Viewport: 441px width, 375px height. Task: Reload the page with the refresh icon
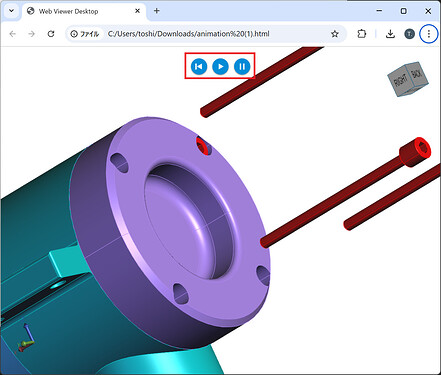point(51,34)
